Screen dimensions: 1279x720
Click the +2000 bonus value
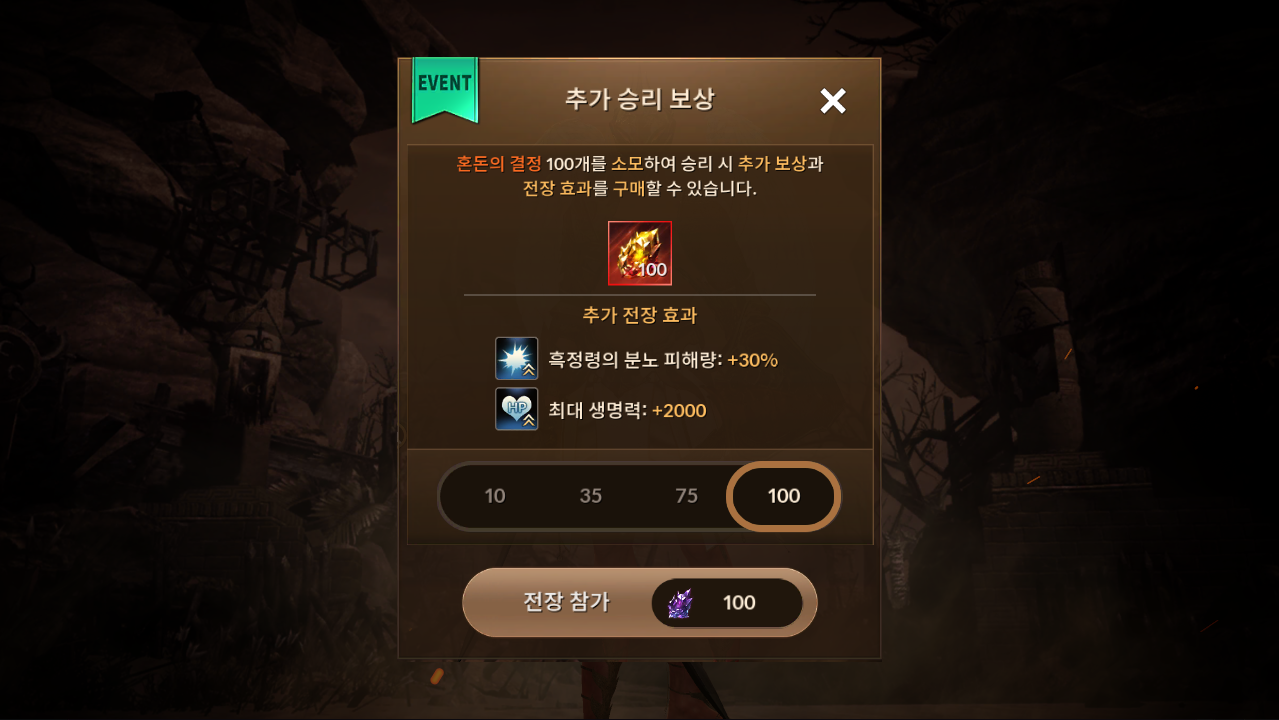[679, 411]
